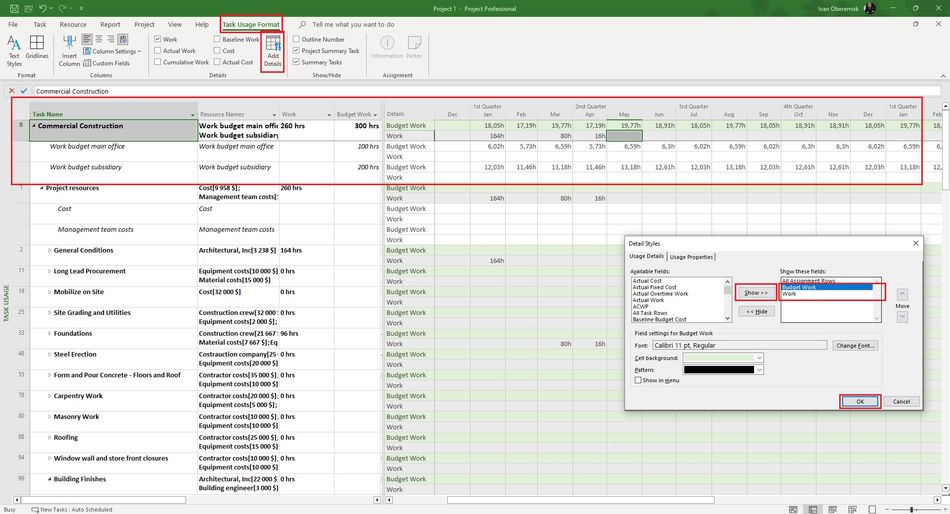Switch to Report view in status bar
The width and height of the screenshot is (950, 514).
[872, 509]
